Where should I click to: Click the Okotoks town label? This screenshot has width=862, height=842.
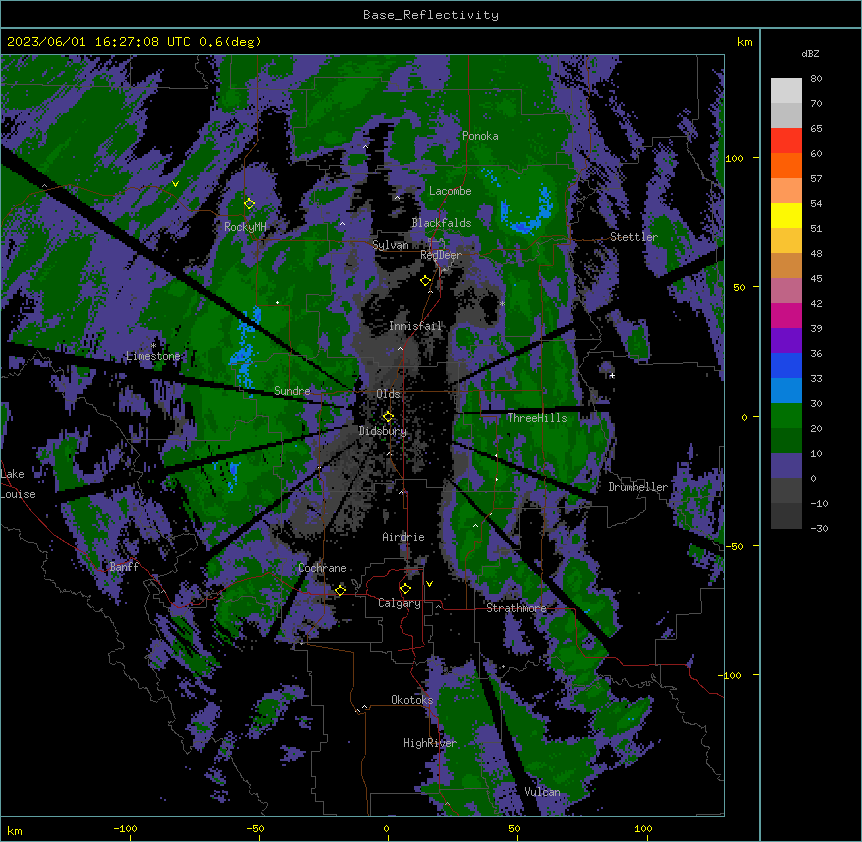point(412,700)
